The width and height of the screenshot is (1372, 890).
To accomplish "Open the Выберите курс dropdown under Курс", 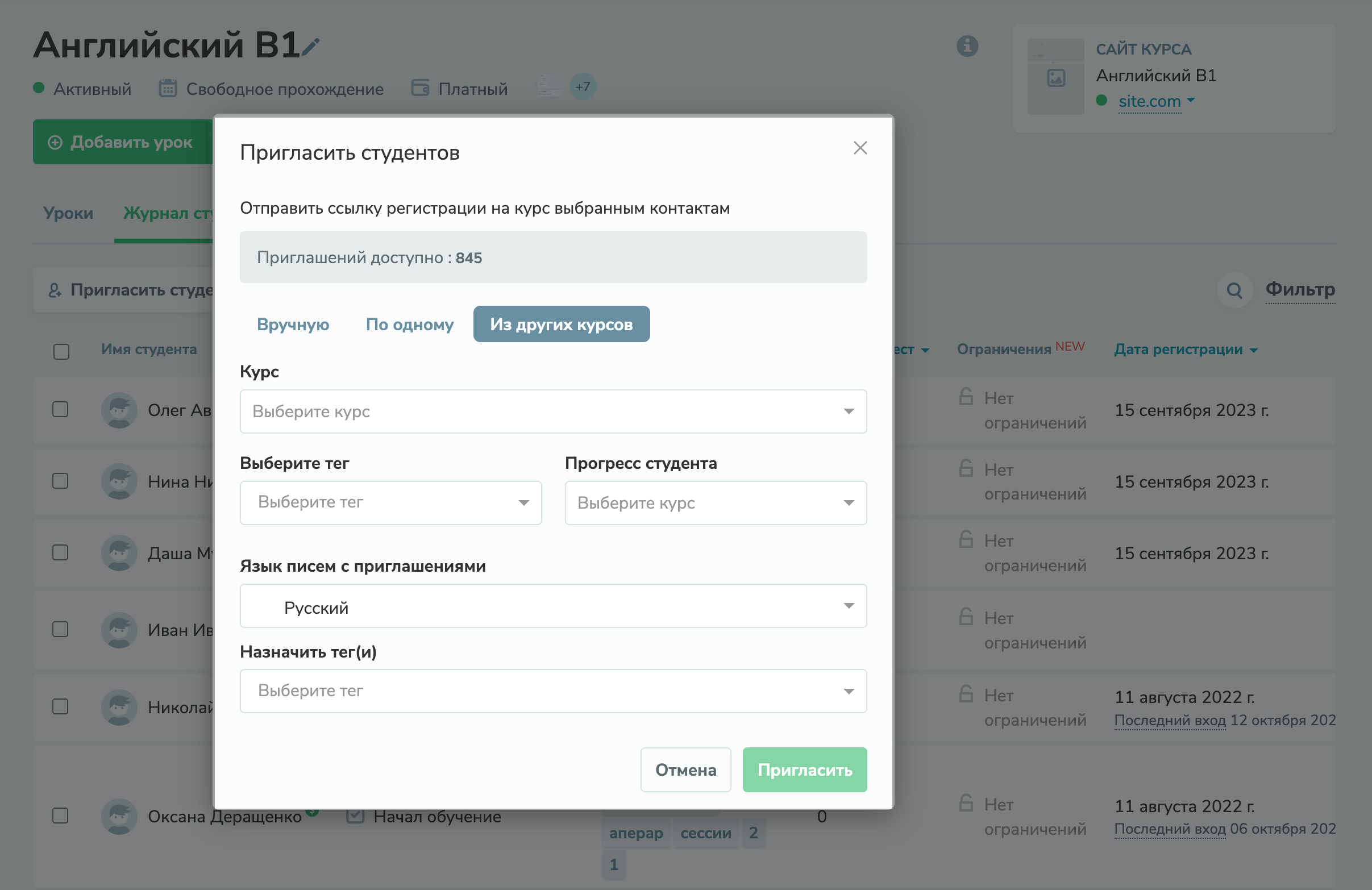I will pos(553,411).
